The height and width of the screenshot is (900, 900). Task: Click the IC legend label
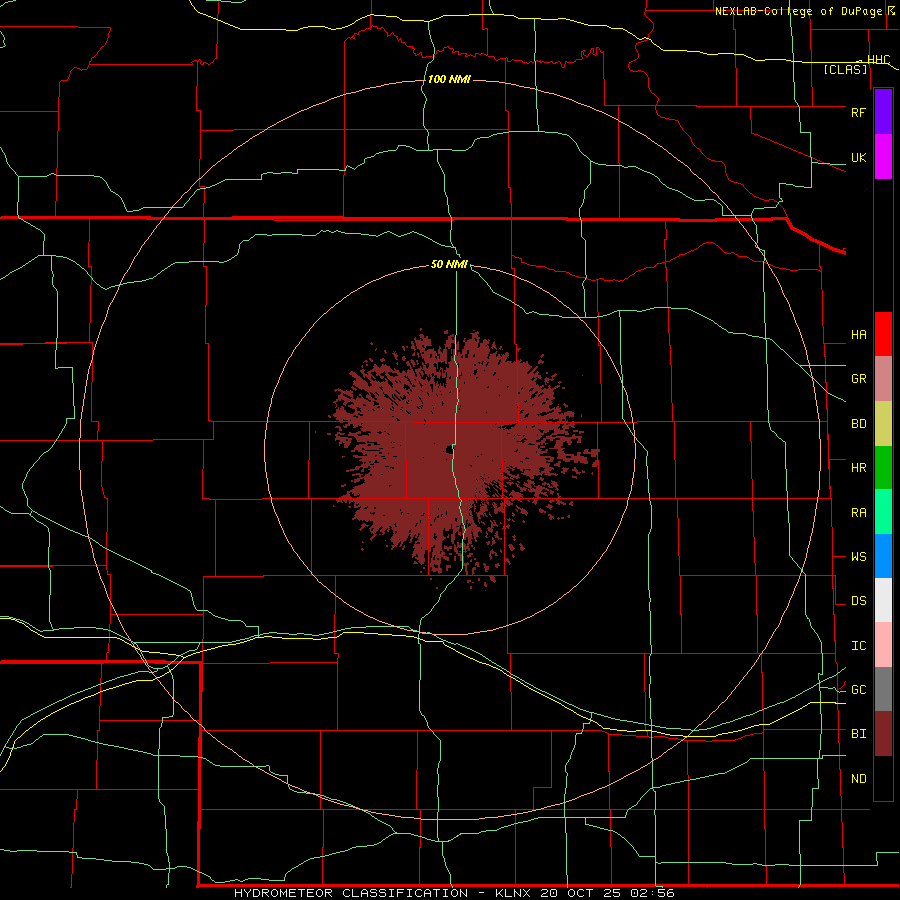858,646
